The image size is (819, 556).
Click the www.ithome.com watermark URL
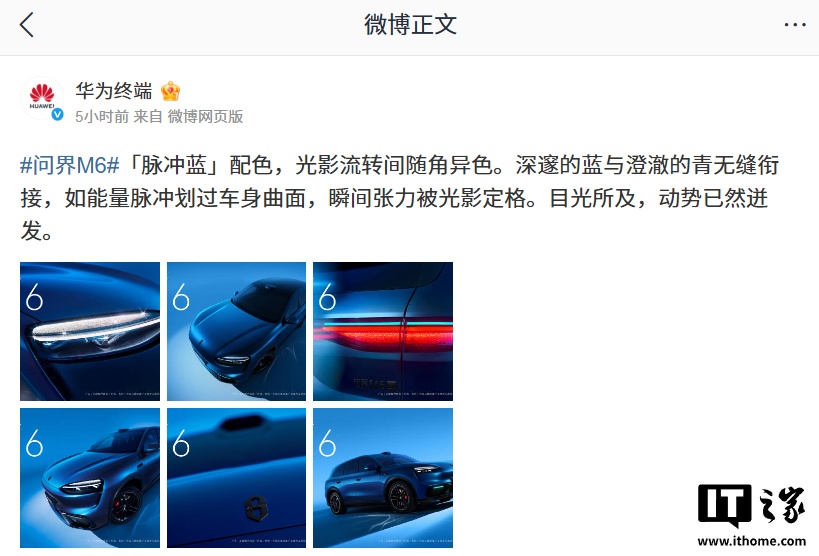tap(752, 541)
